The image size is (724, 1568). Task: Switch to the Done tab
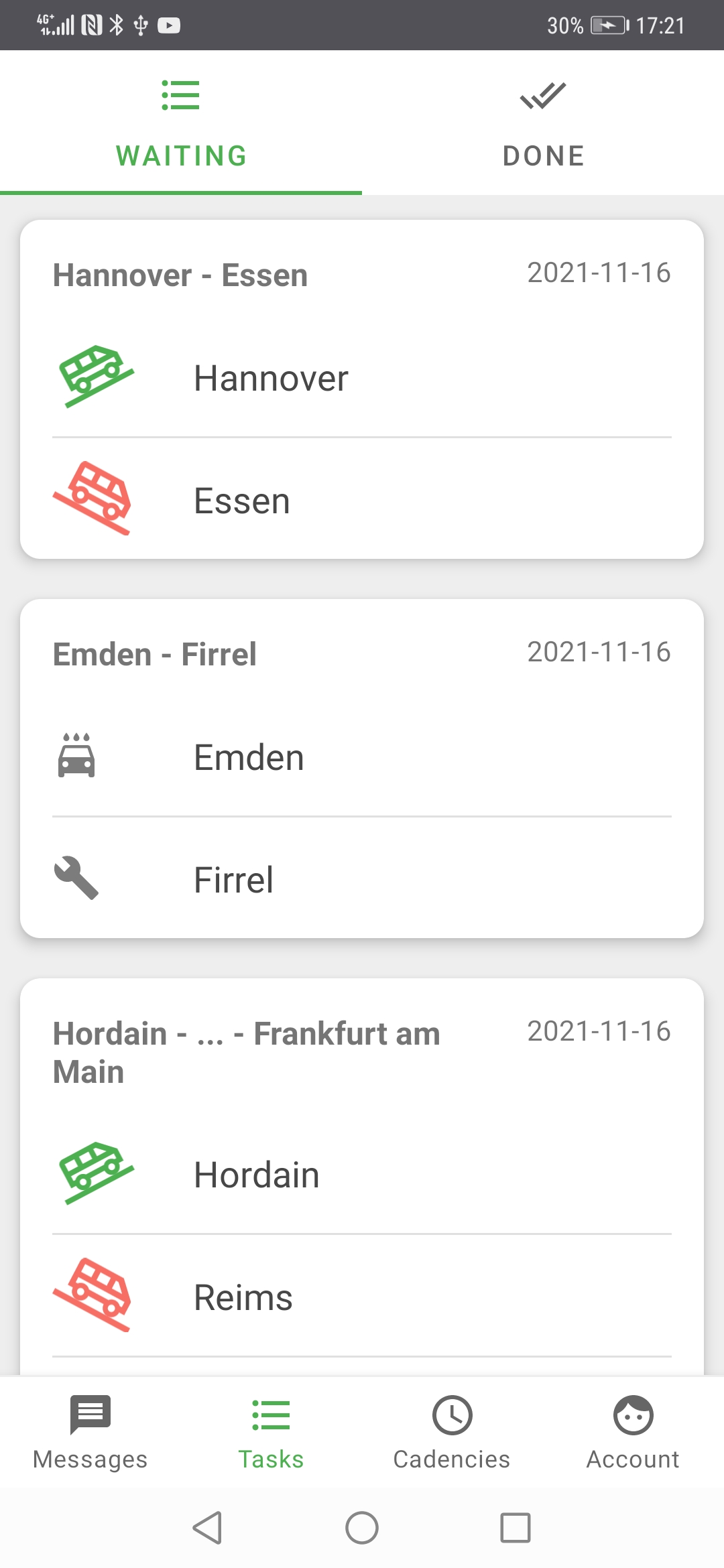coord(543,124)
